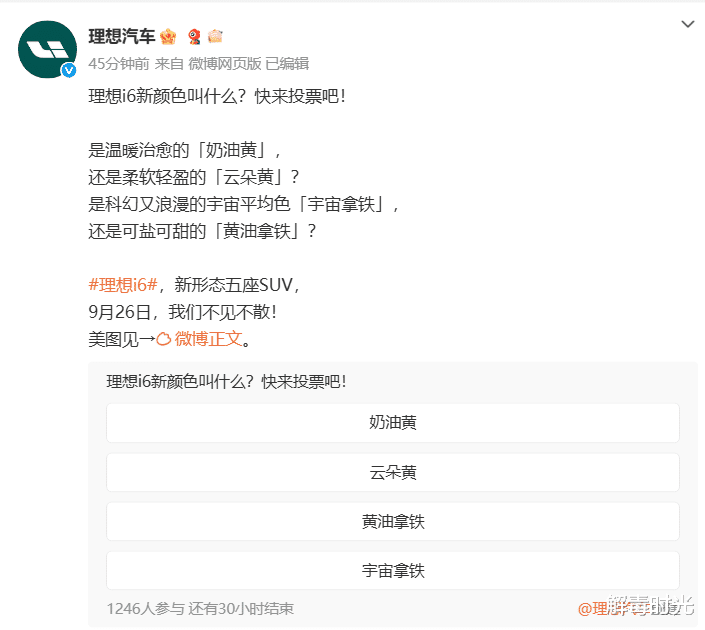Click the 理想汽车 account name
The height and width of the screenshot is (630, 705).
122,36
